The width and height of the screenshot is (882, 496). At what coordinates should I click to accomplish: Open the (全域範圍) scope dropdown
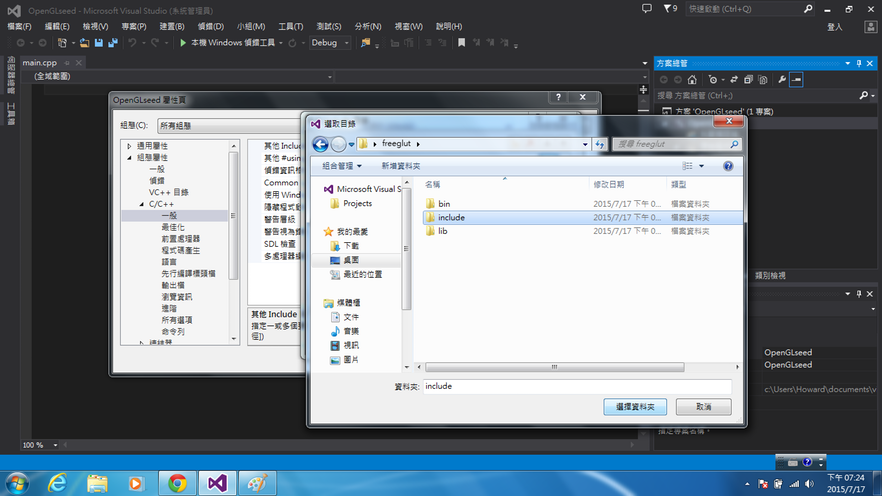pos(330,76)
